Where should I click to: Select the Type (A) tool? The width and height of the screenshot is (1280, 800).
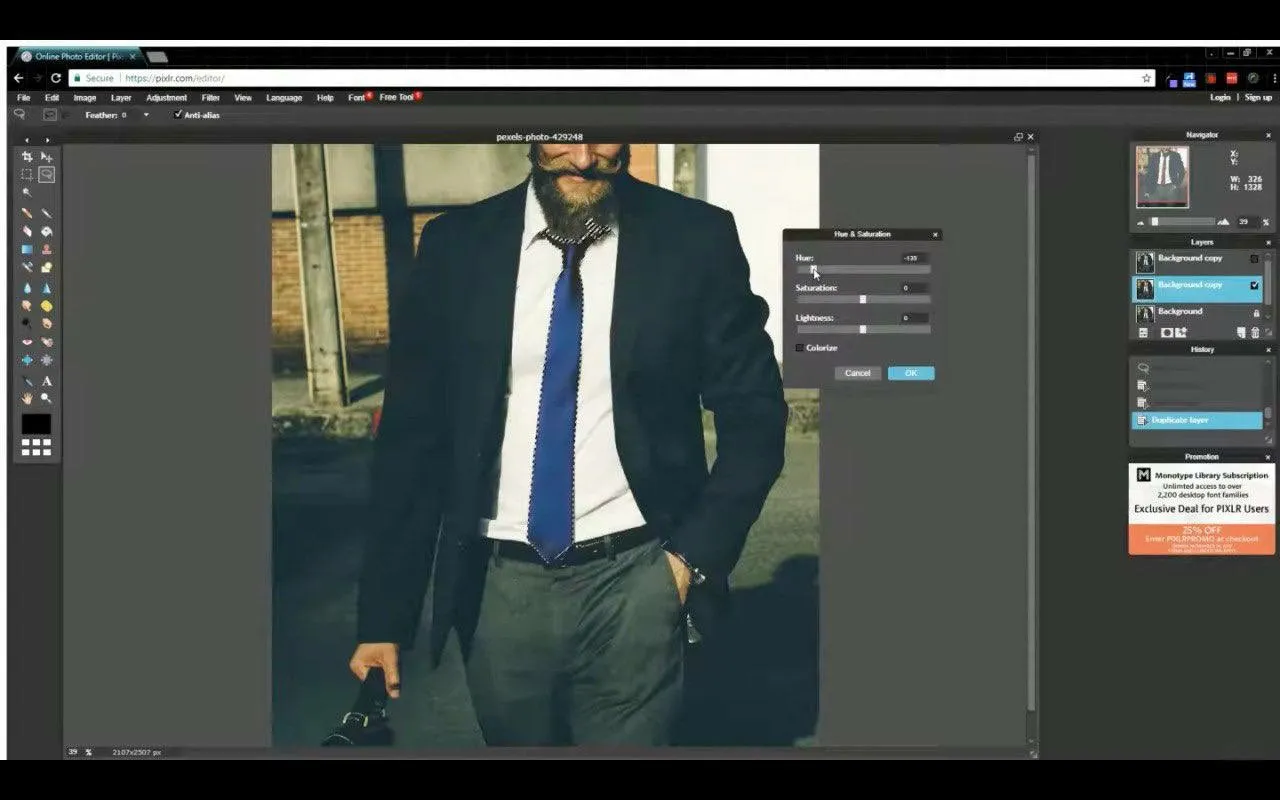[47, 381]
